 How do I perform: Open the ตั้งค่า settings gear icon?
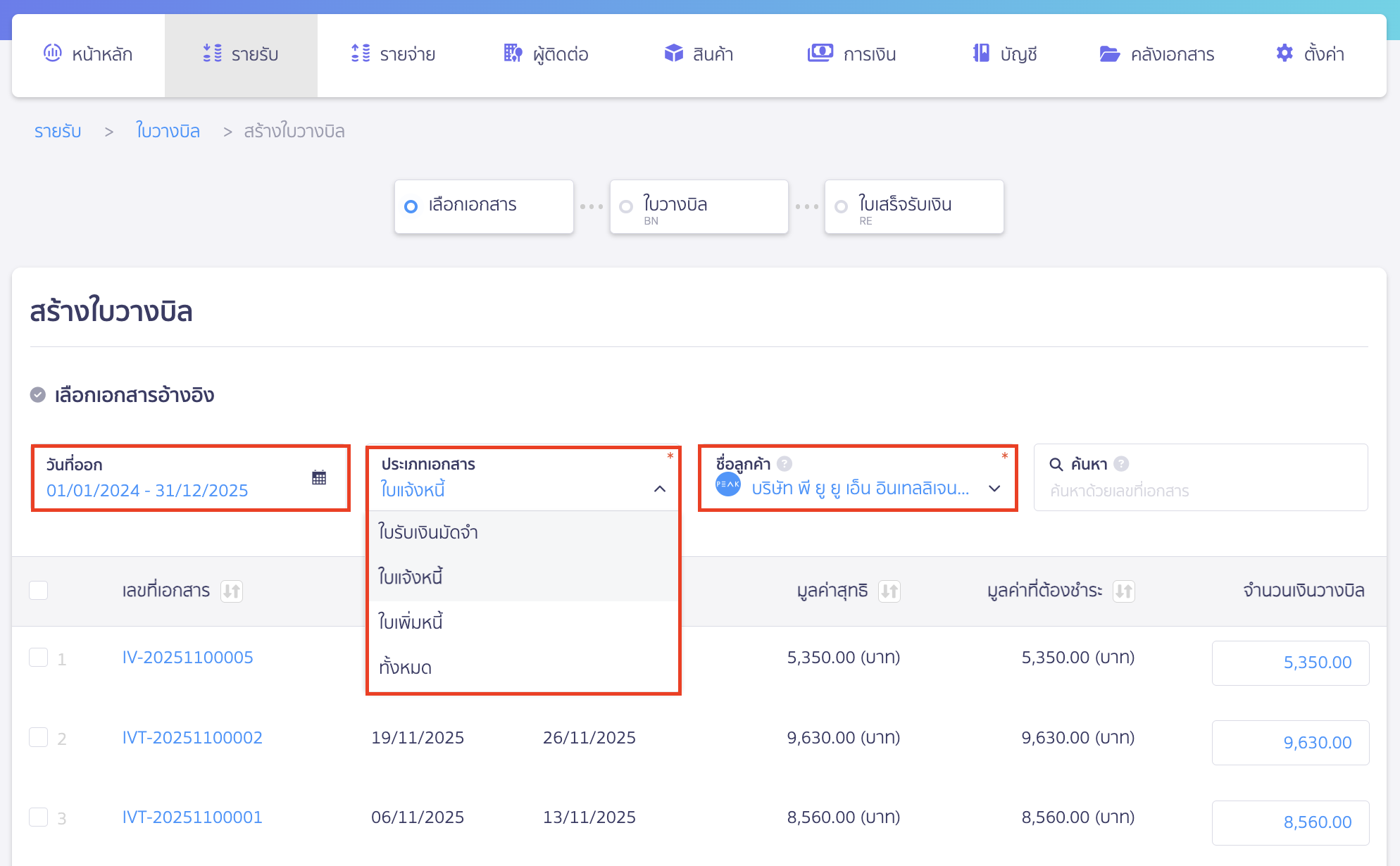click(1284, 53)
